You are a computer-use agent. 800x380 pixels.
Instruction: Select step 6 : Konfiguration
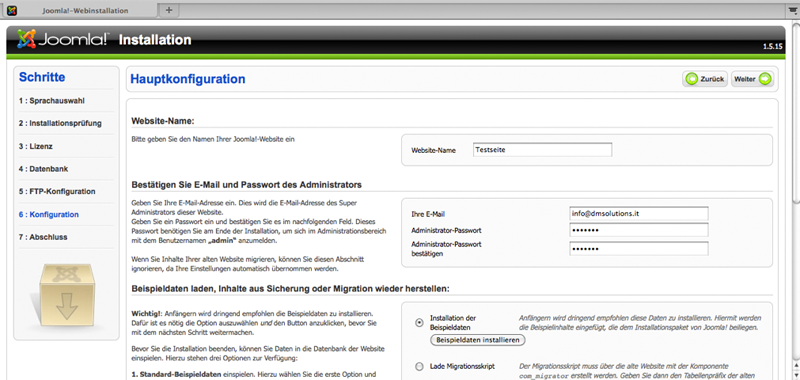(49, 215)
